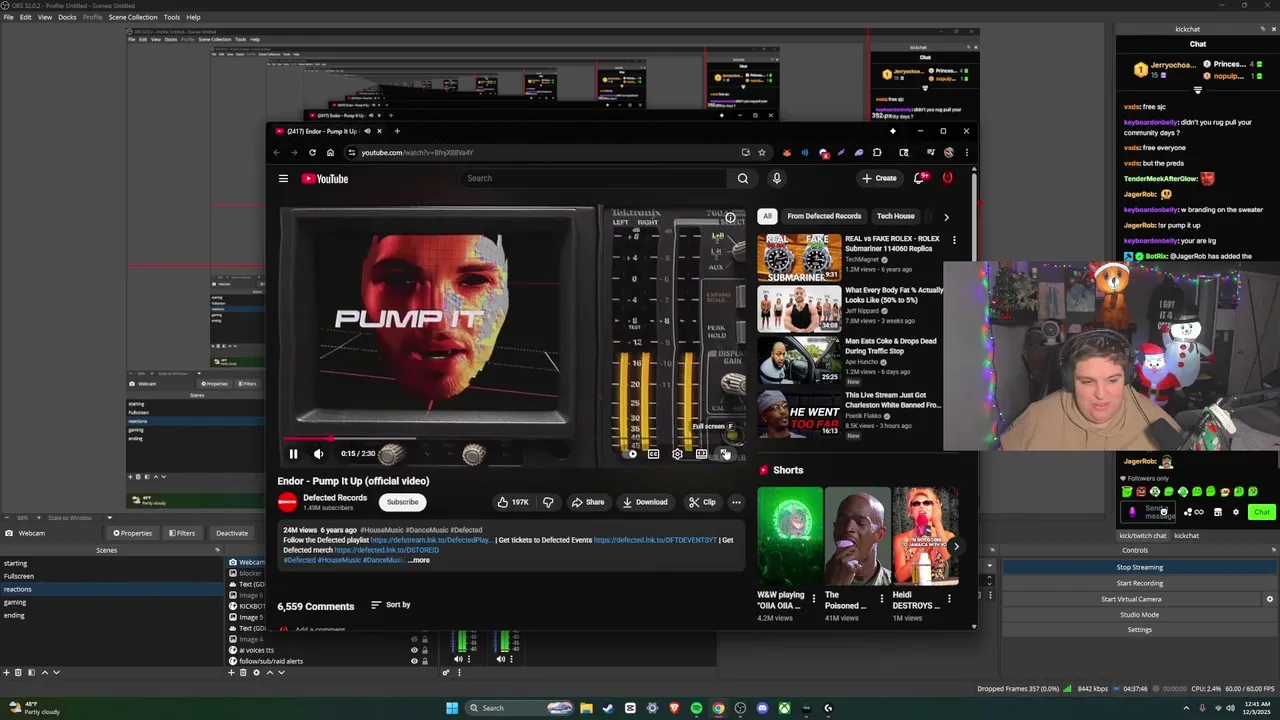Open YouTube notifications bell
This screenshot has height=720, width=1280.
point(919,178)
